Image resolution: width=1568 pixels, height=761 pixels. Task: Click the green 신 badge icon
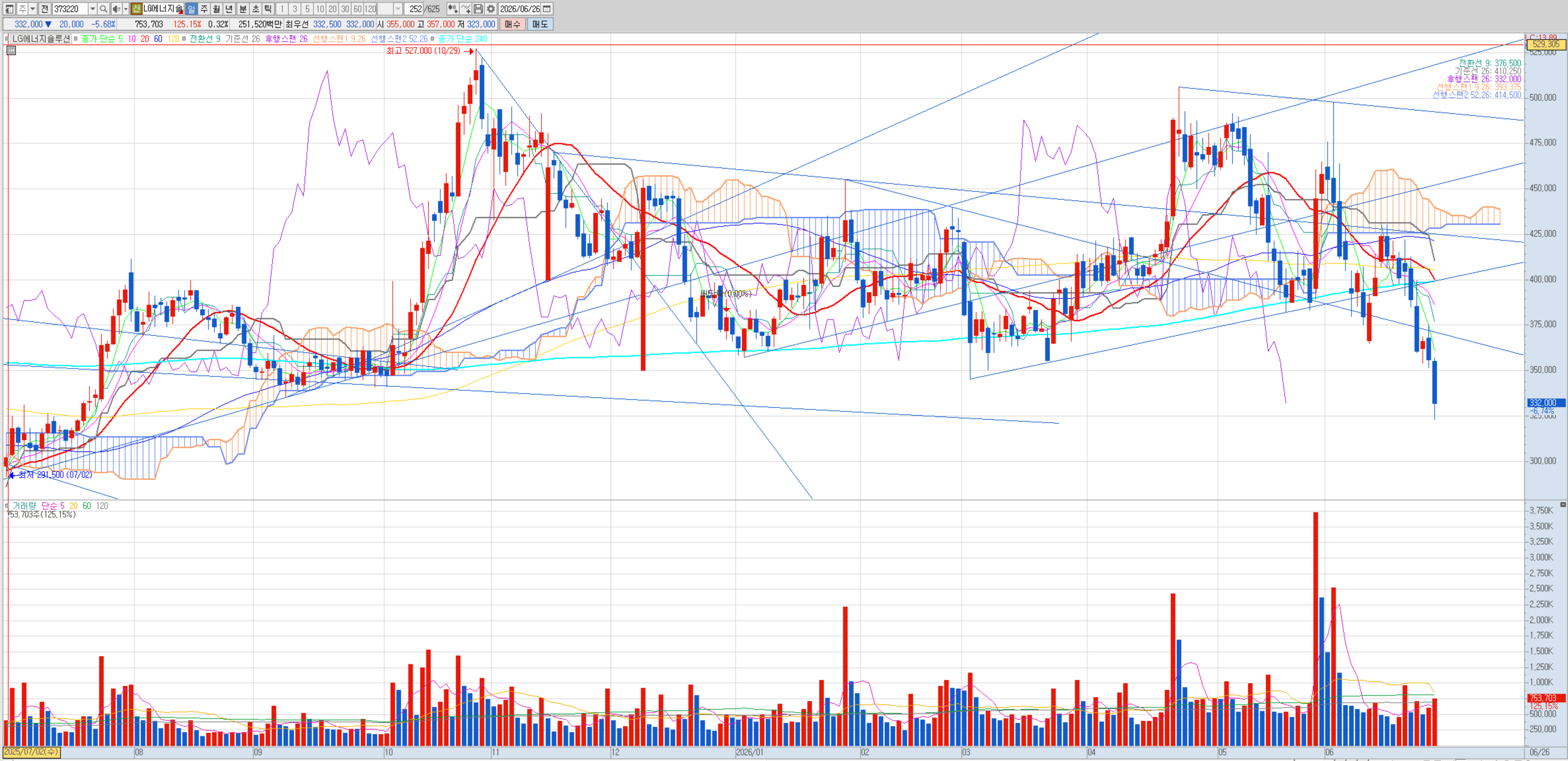point(137,8)
